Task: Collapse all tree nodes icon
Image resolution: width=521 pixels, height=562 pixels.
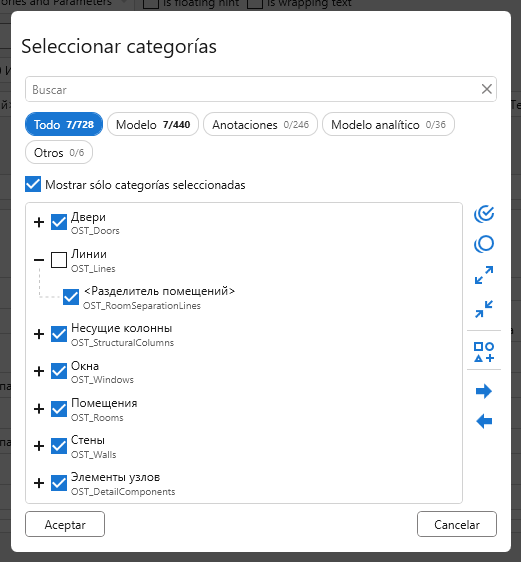Action: 484,309
